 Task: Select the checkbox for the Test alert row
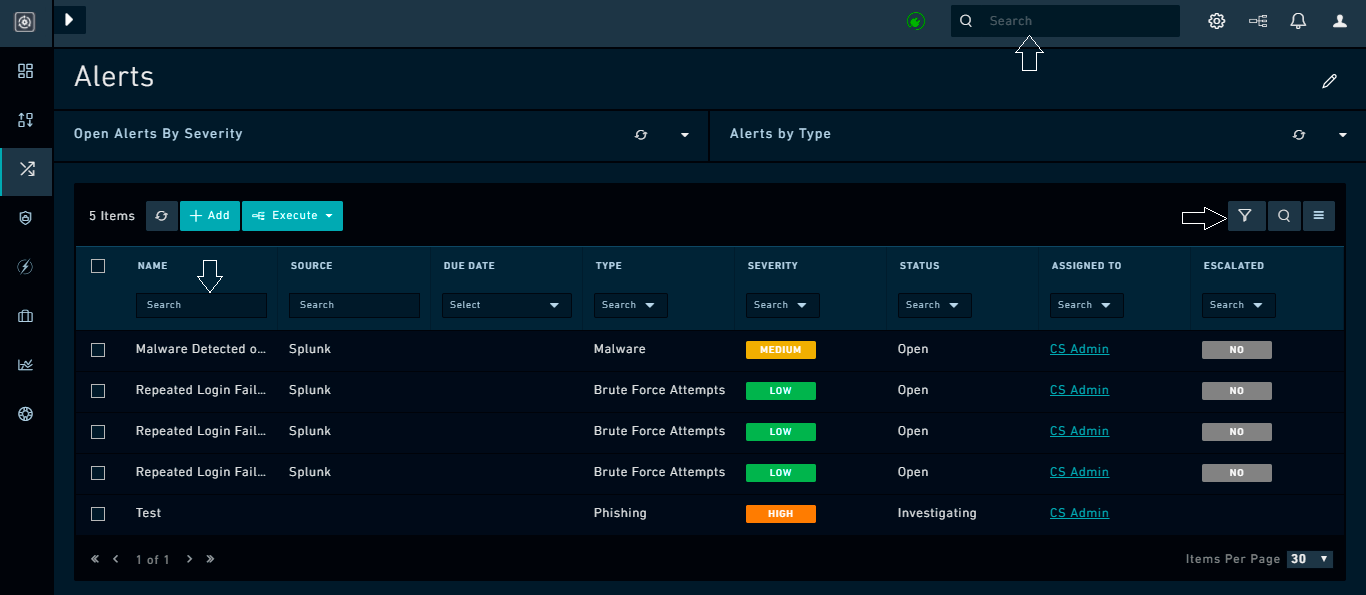click(x=97, y=513)
